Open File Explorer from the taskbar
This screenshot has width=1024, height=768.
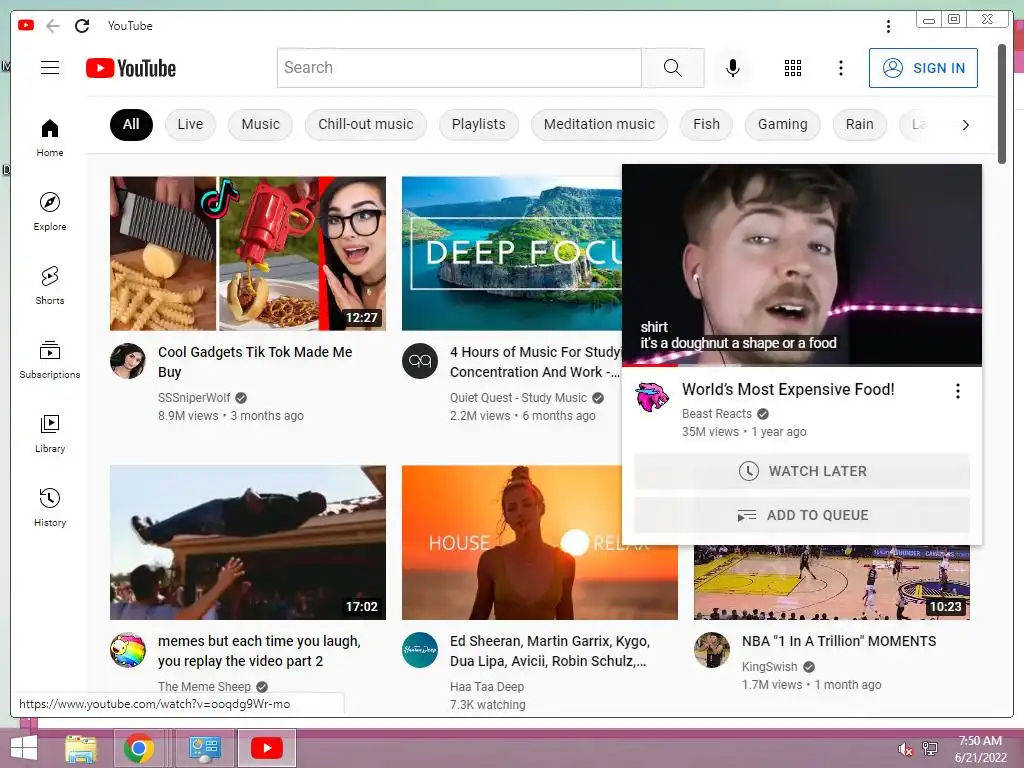(x=81, y=748)
